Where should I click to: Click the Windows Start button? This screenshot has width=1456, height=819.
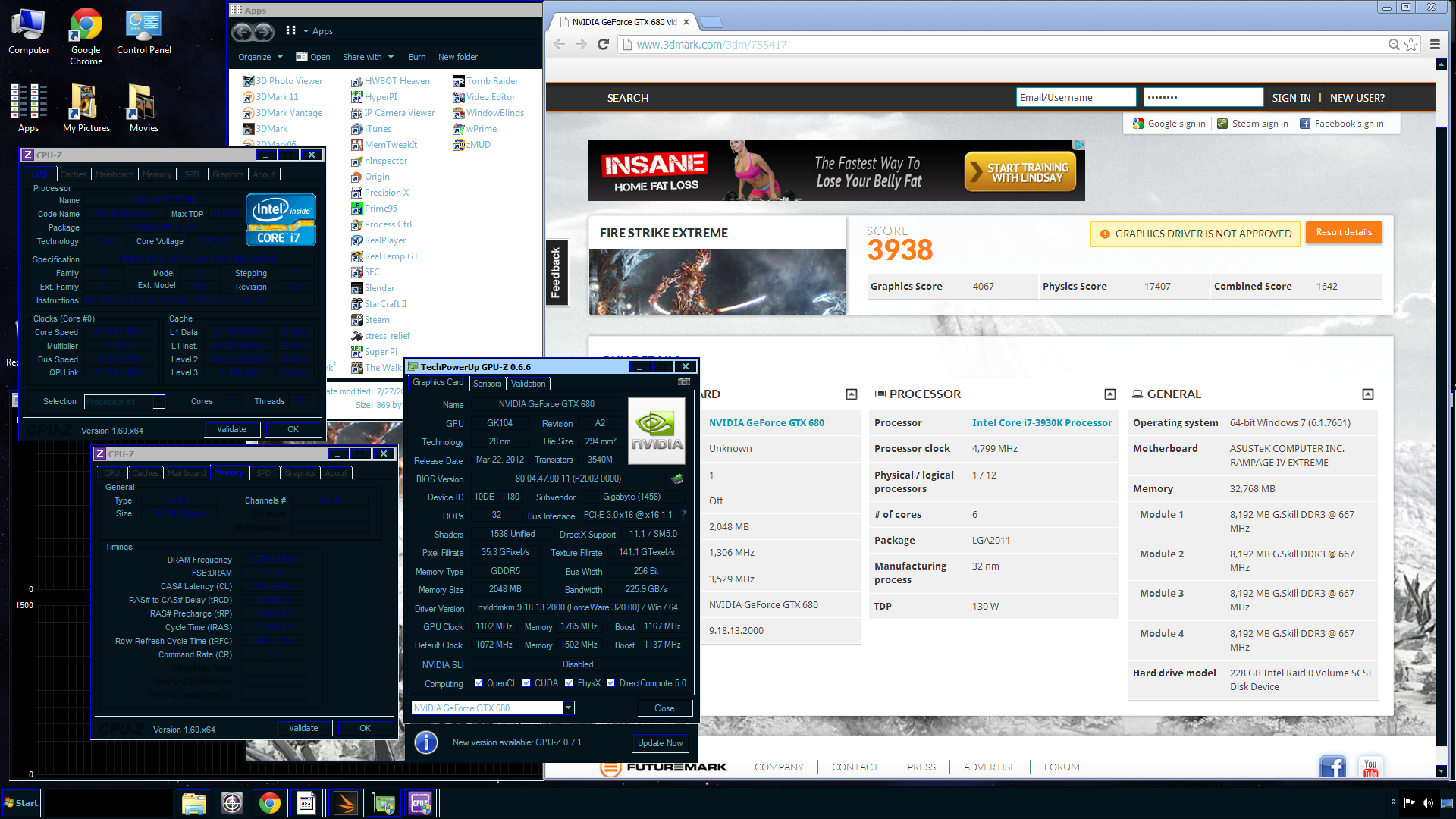pos(20,803)
